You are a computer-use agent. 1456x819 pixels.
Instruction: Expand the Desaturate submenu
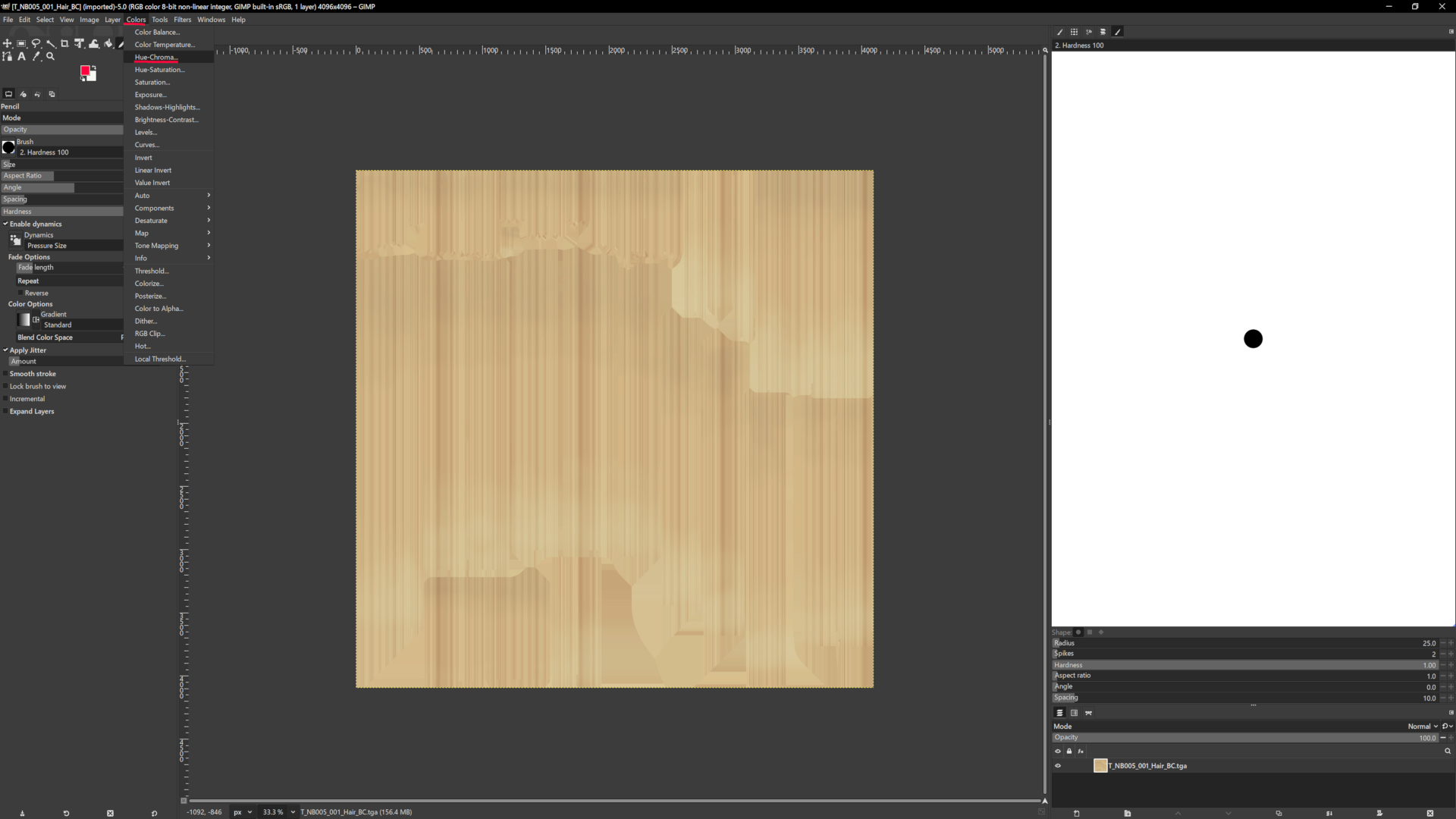(x=168, y=221)
